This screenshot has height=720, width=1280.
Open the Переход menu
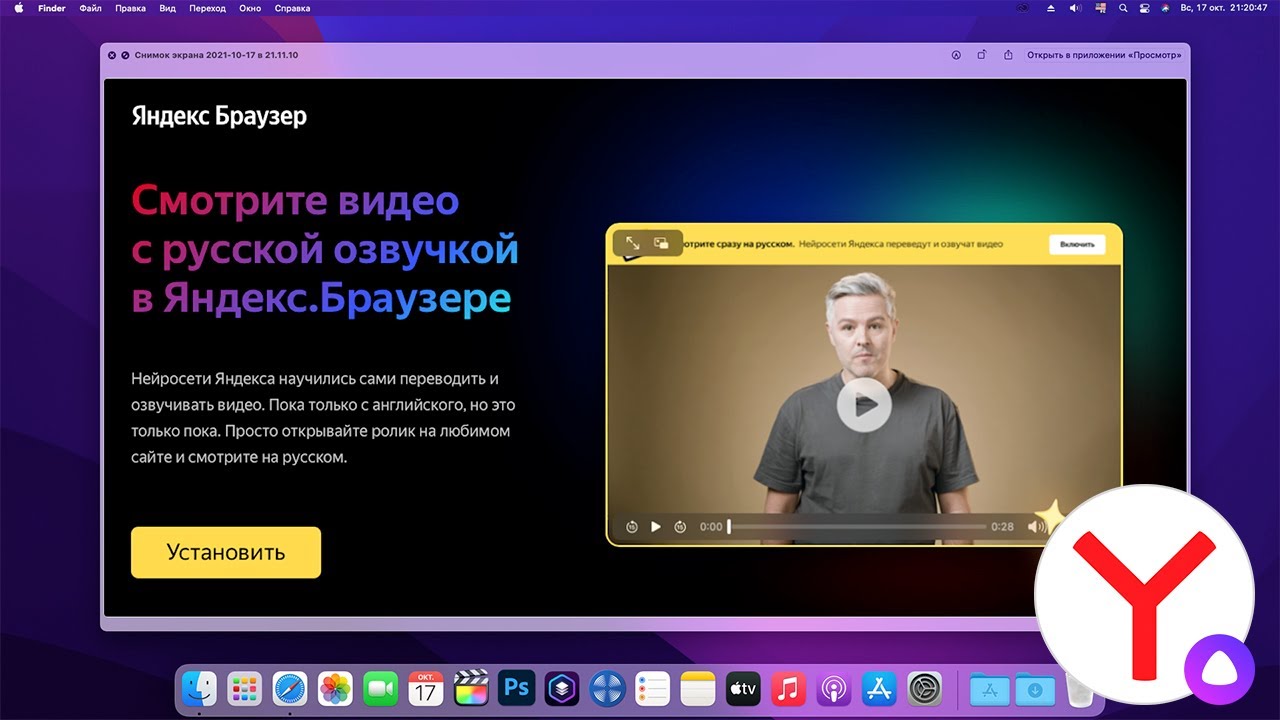206,8
